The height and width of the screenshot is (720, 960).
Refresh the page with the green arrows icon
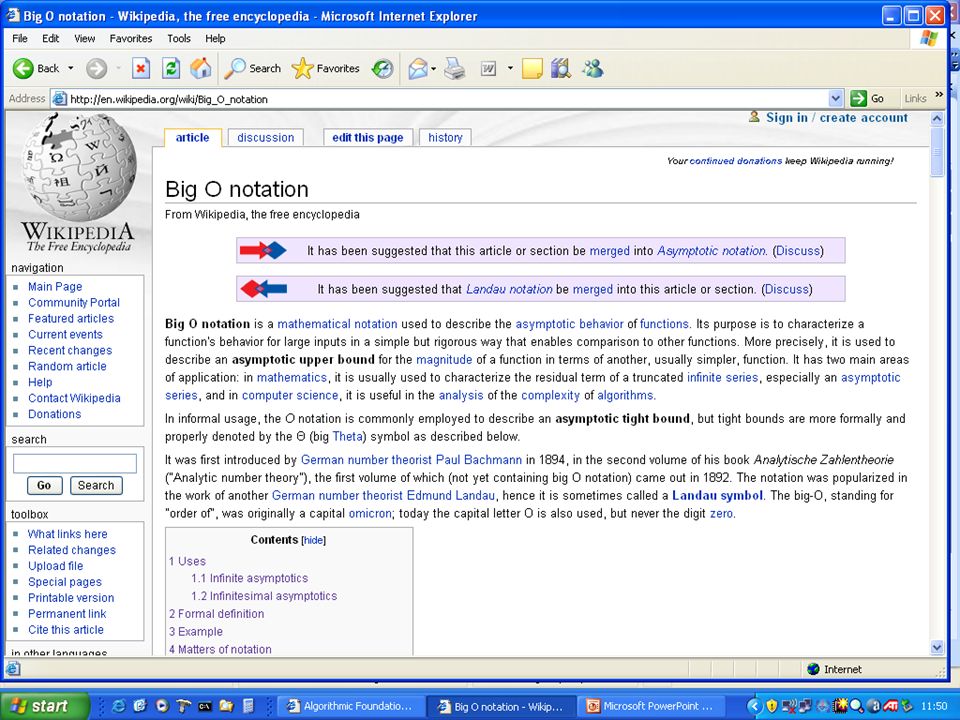click(171, 69)
